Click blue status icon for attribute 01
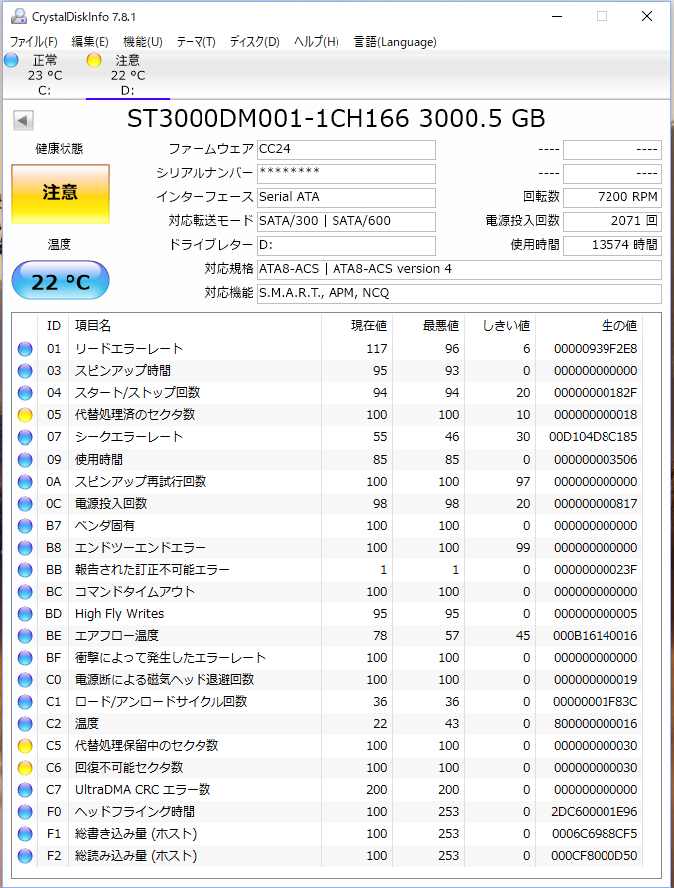 pos(25,349)
